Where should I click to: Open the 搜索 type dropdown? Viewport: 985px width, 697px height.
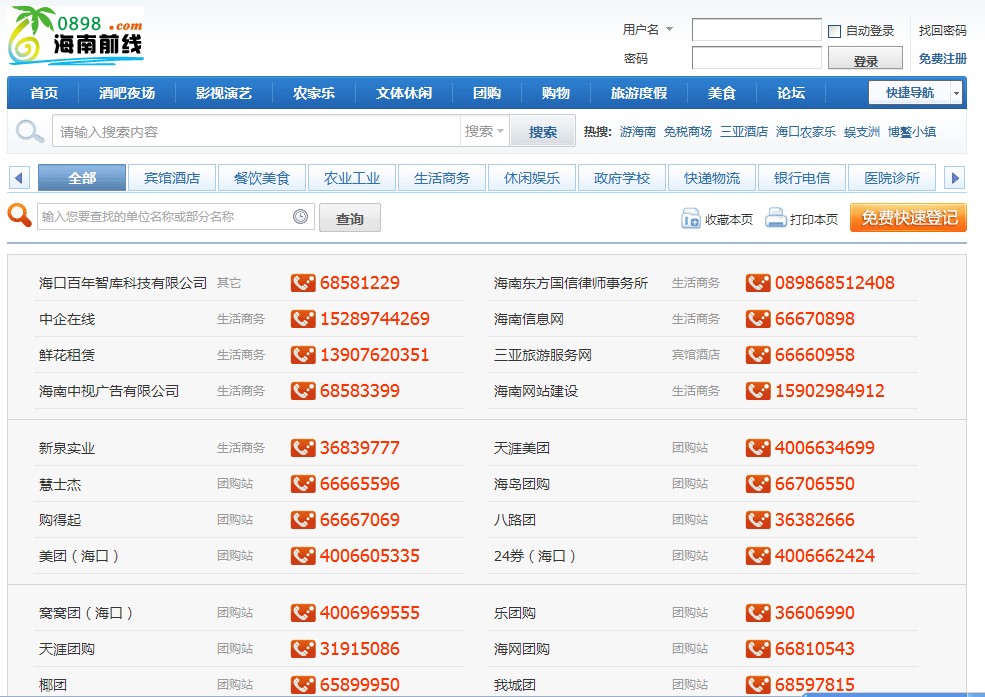click(487, 131)
